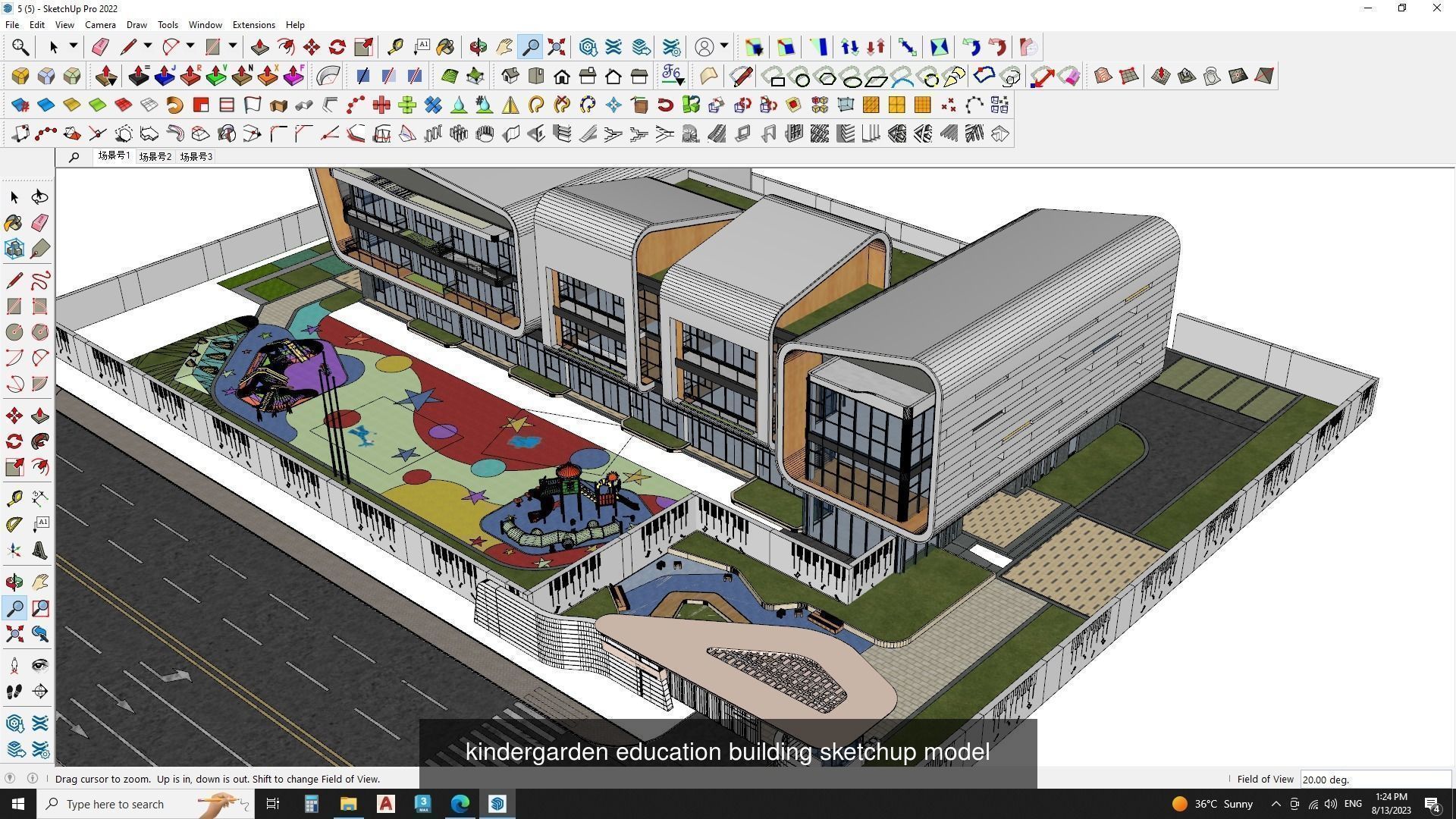Select the 3D Text tool in left toolbar
This screenshot has width=1456, height=819.
pos(40,550)
